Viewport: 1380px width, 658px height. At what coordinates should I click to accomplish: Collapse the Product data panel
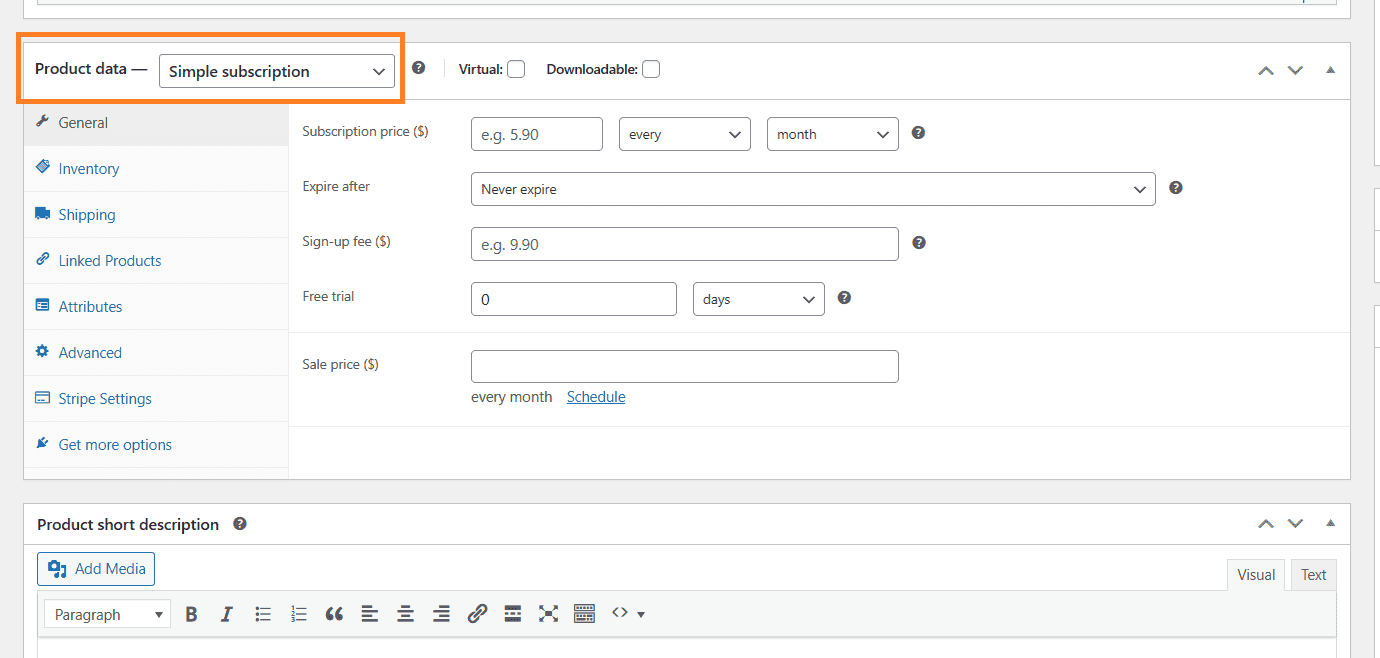pyautogui.click(x=1330, y=70)
